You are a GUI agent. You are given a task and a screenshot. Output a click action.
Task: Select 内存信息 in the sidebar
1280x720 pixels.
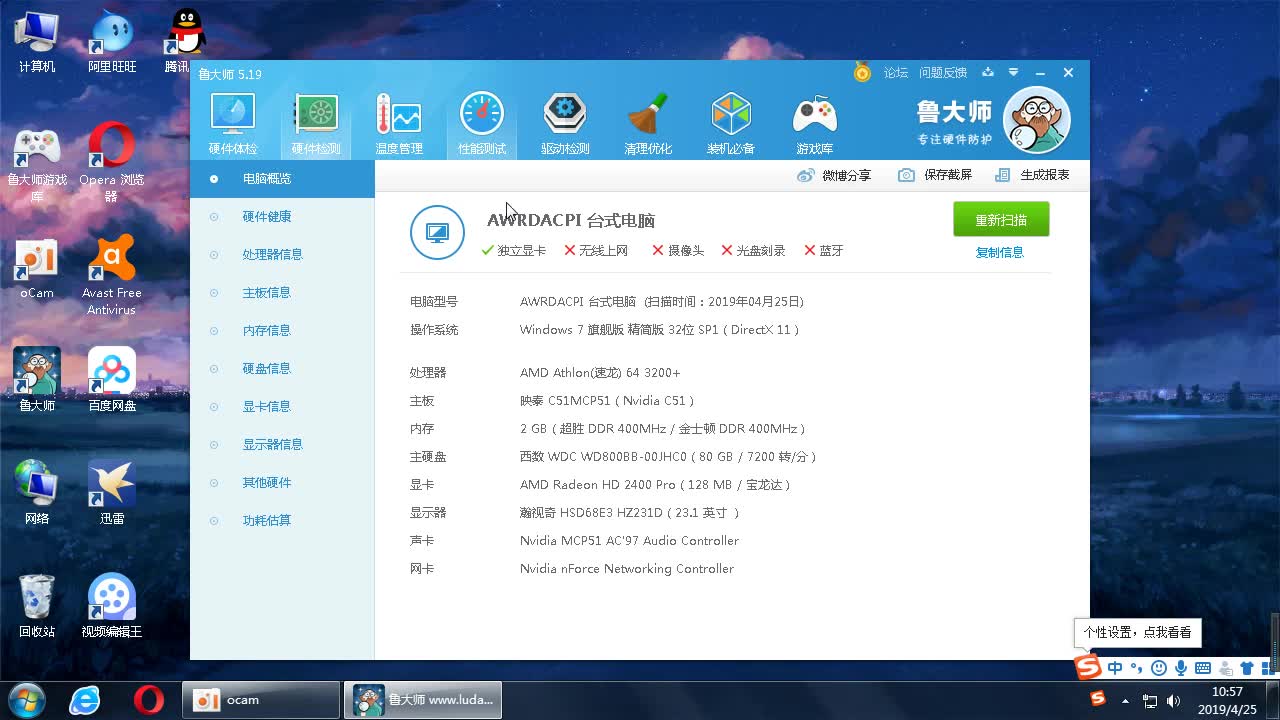[x=282, y=331]
